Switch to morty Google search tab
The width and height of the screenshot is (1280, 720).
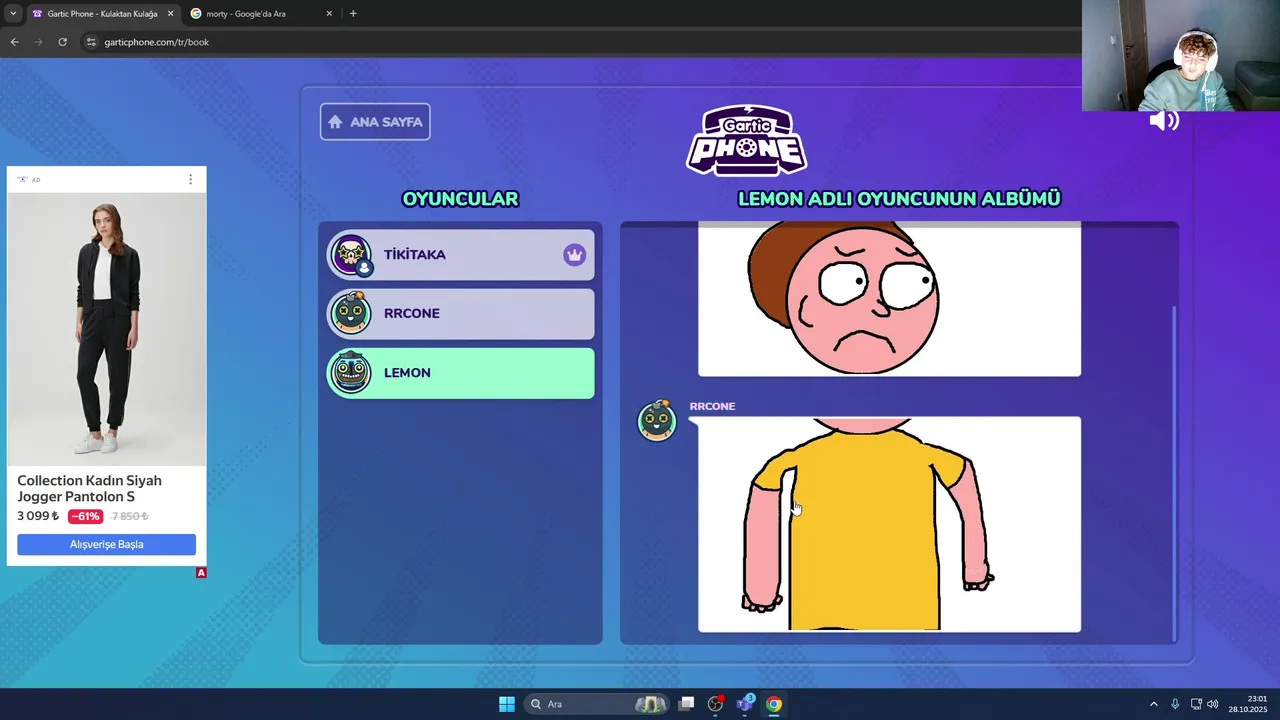pos(260,14)
